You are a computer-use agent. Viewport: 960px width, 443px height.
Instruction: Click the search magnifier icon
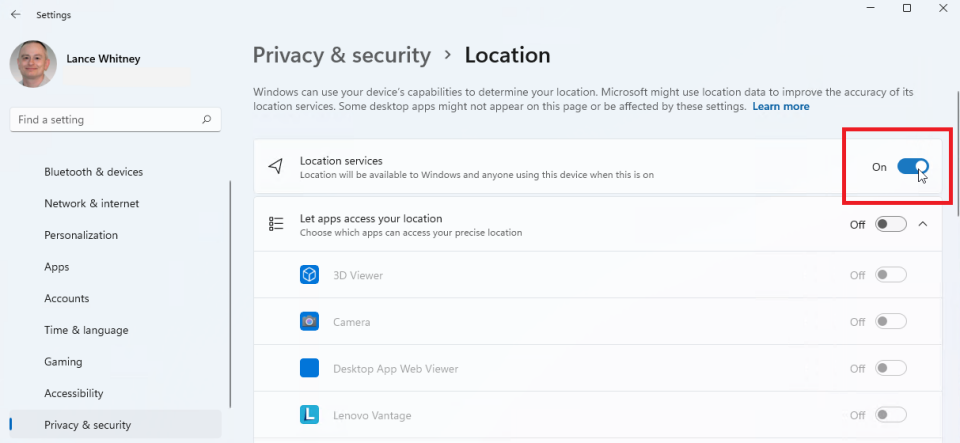(x=207, y=120)
